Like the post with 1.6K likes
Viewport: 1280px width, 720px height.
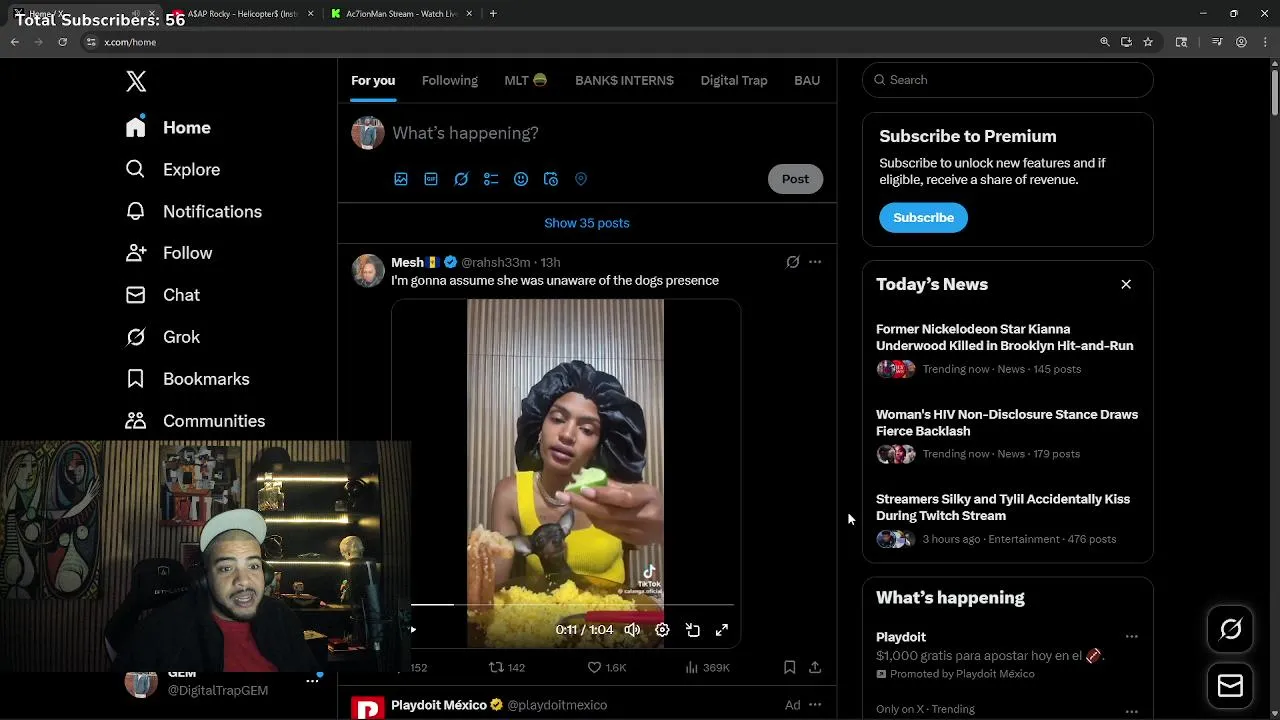coord(607,667)
